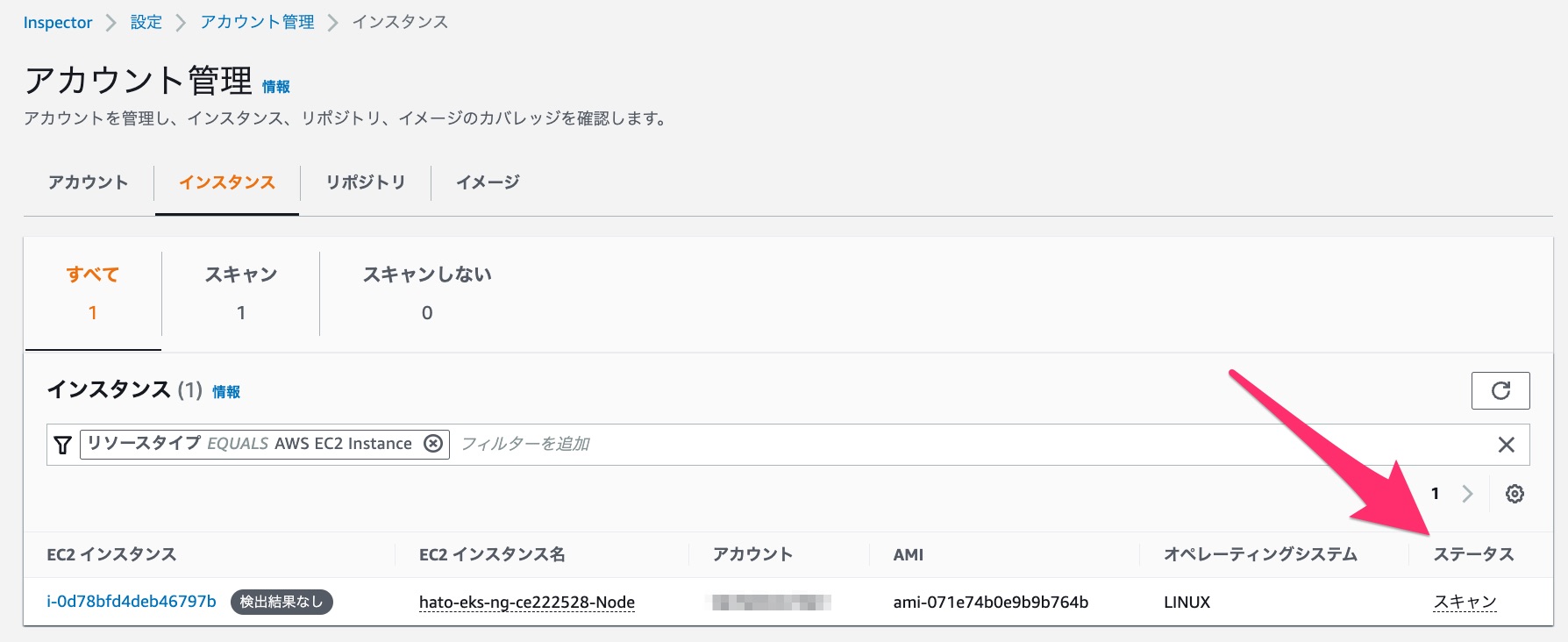
Task: Switch to the イメージ tab
Action: (488, 182)
